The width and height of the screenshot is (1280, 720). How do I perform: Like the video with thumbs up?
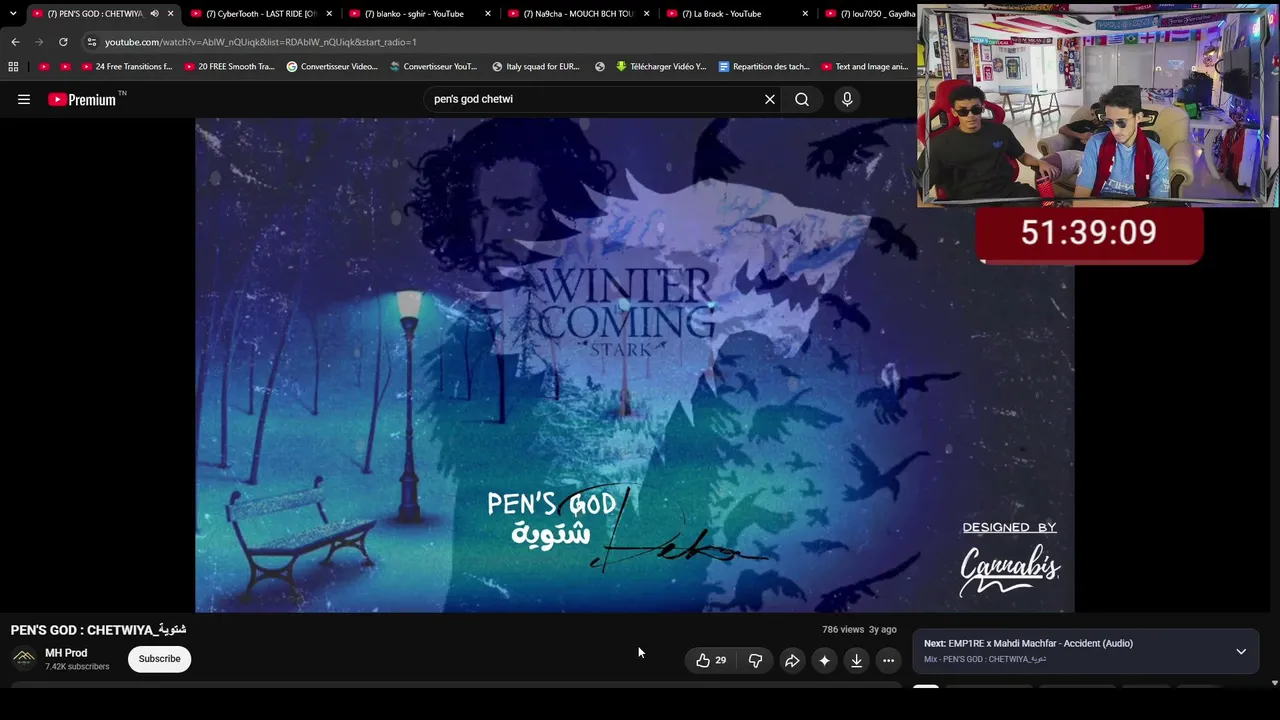711,660
